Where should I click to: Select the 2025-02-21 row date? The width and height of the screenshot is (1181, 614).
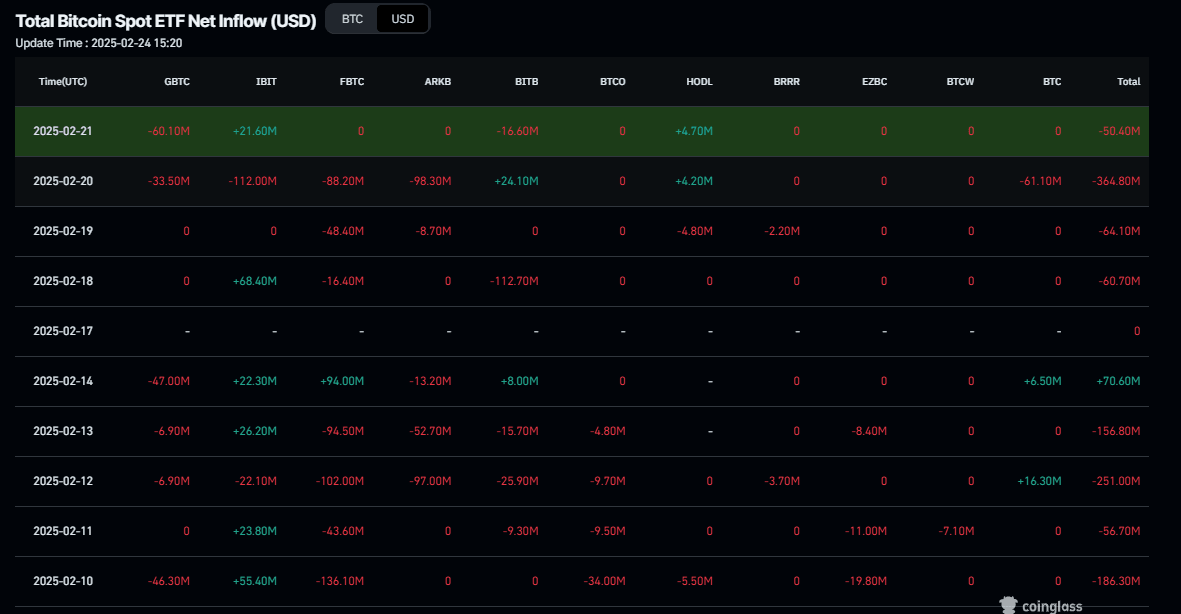point(63,131)
